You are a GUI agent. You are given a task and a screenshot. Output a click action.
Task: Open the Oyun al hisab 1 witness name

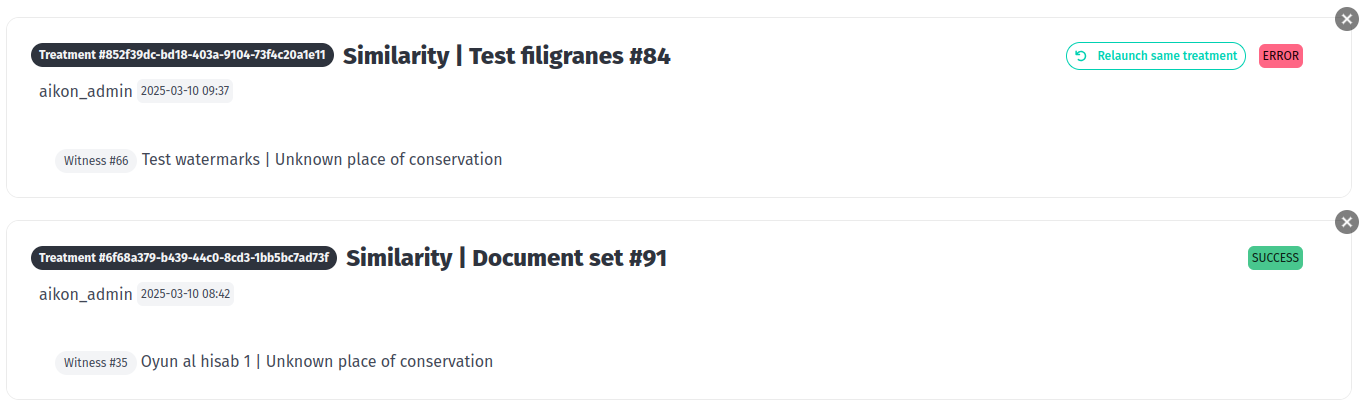pos(195,361)
